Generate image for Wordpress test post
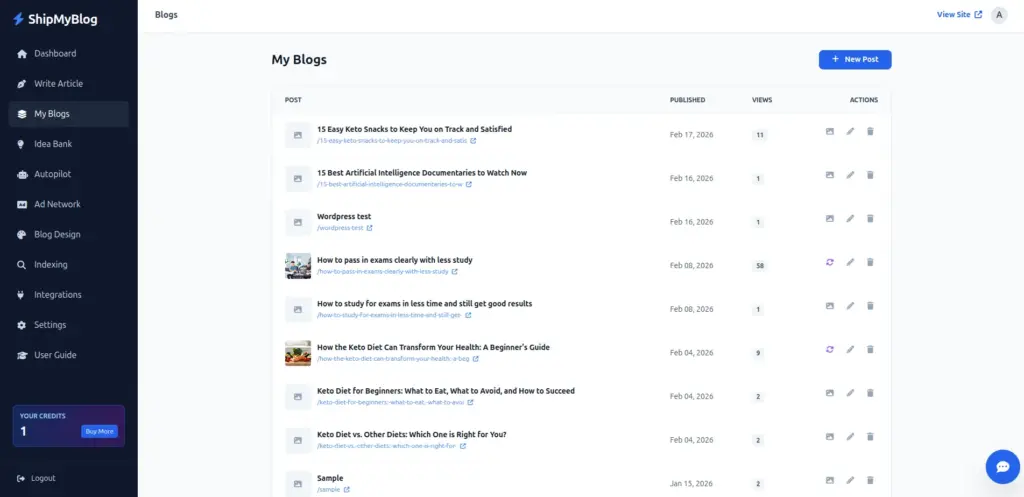 [x=829, y=219]
